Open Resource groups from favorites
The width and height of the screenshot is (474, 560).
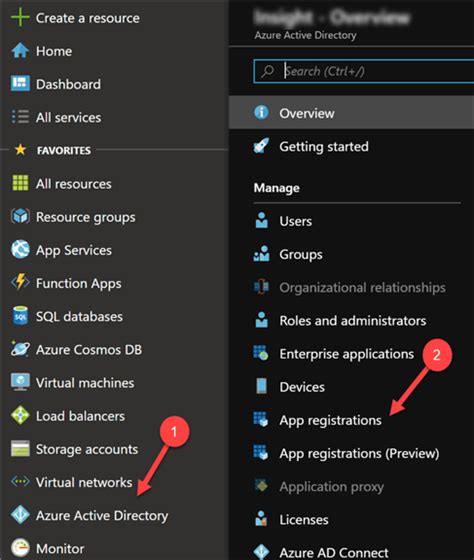(x=86, y=217)
